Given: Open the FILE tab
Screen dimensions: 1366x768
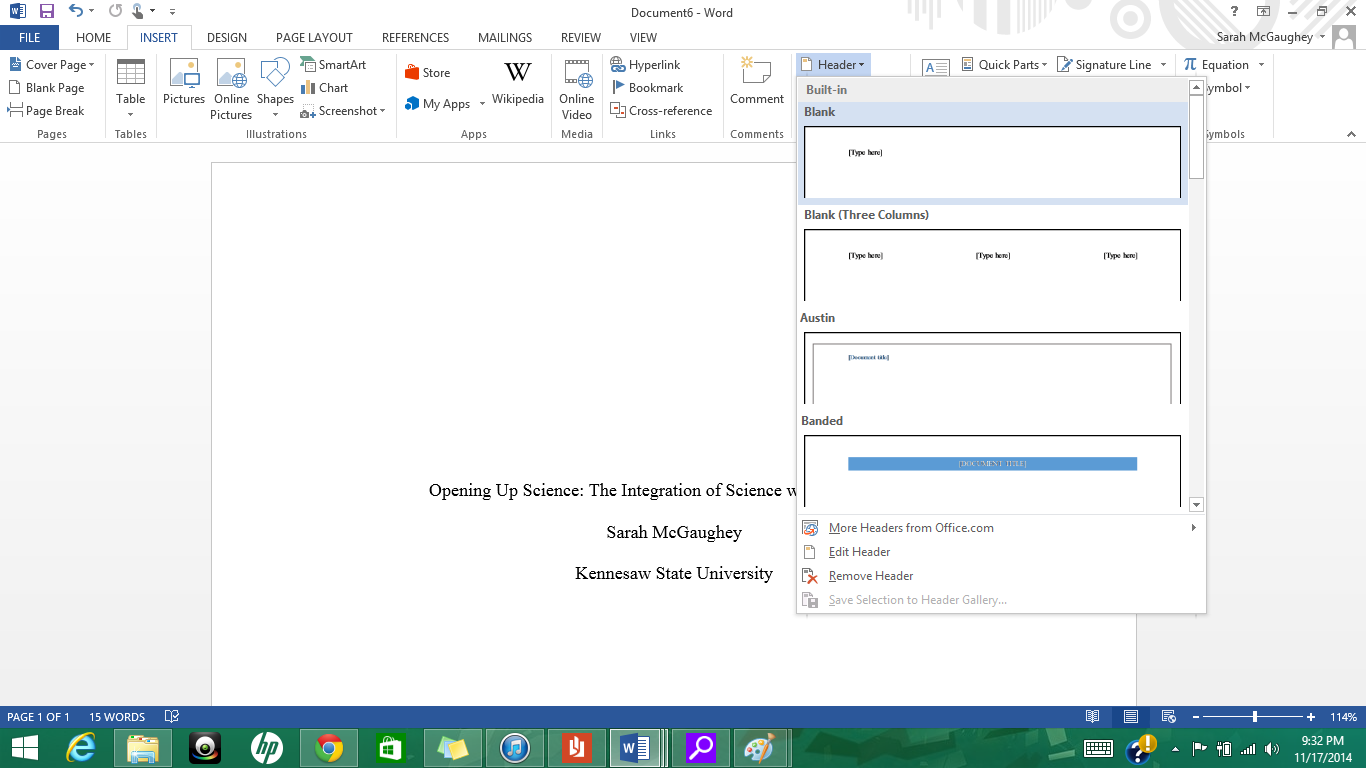Looking at the screenshot, I should point(29,38).
